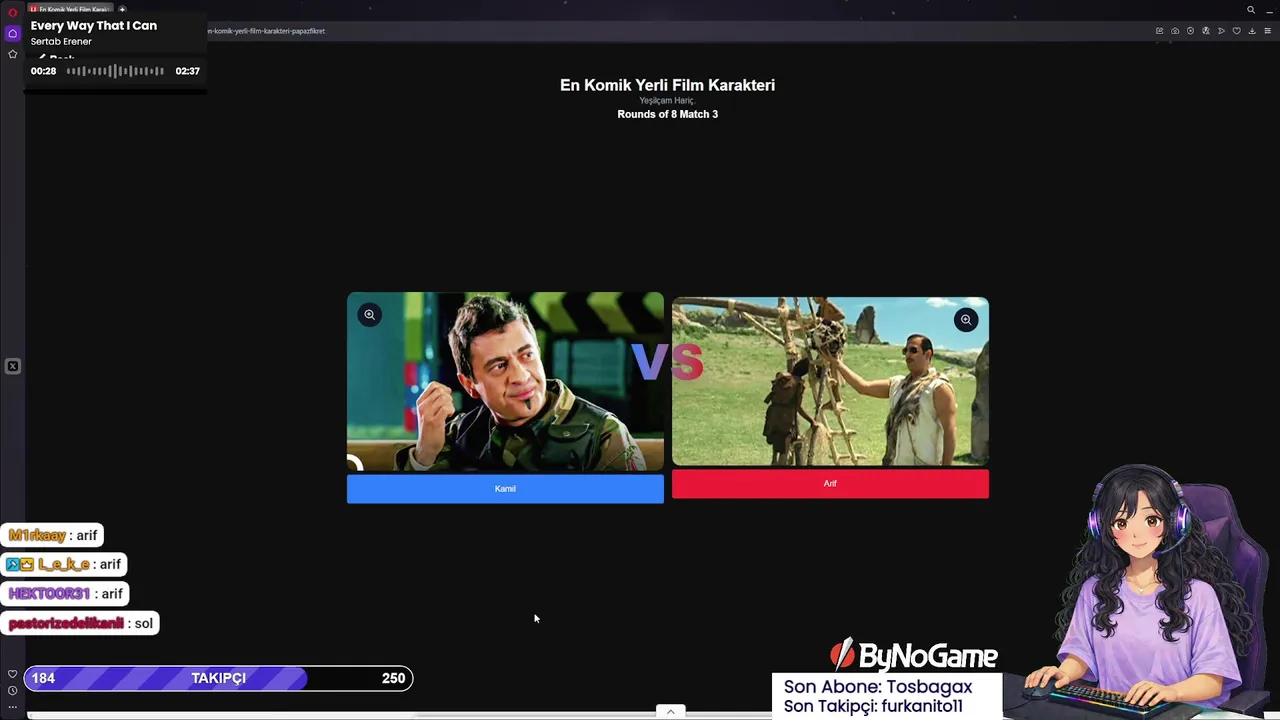Click M1rkaay's 'arif' chat message
This screenshot has width=1280, height=720.
point(53,536)
